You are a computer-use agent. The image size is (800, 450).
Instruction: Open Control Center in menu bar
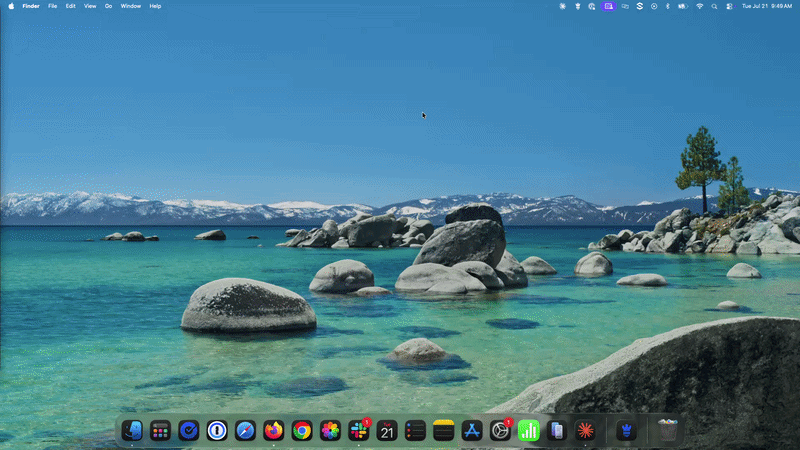click(x=730, y=6)
